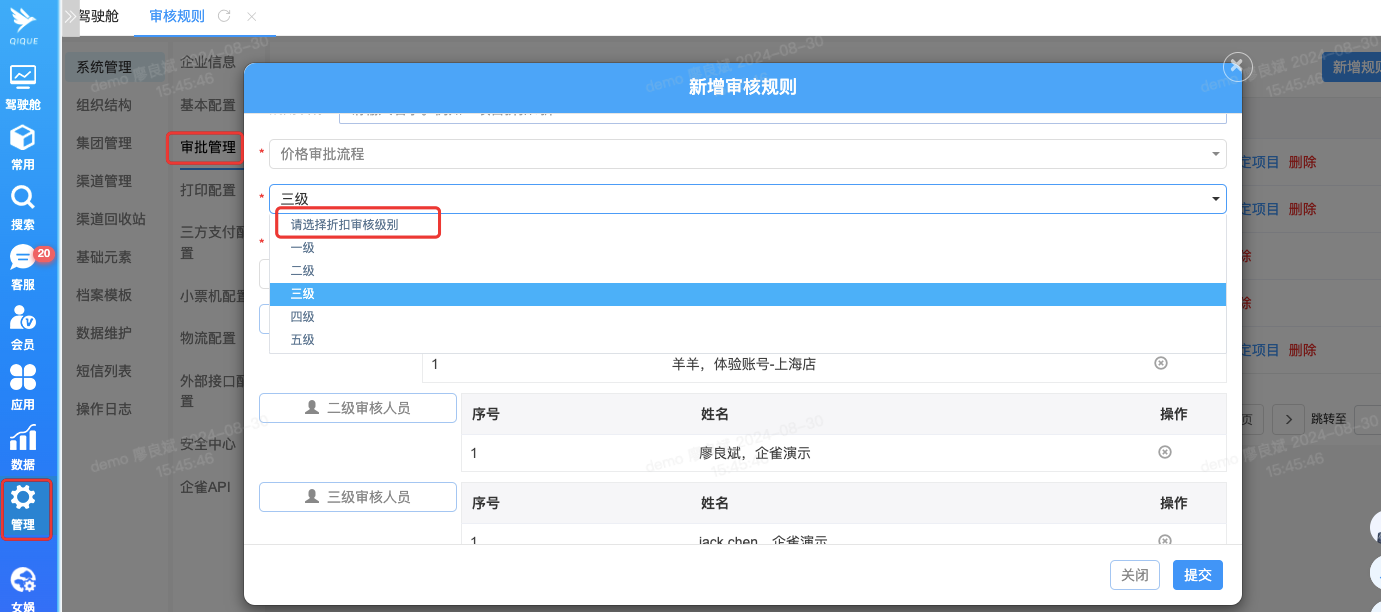Select 一级 from the level dropdown list
This screenshot has height=612, width=1381.
pos(303,248)
